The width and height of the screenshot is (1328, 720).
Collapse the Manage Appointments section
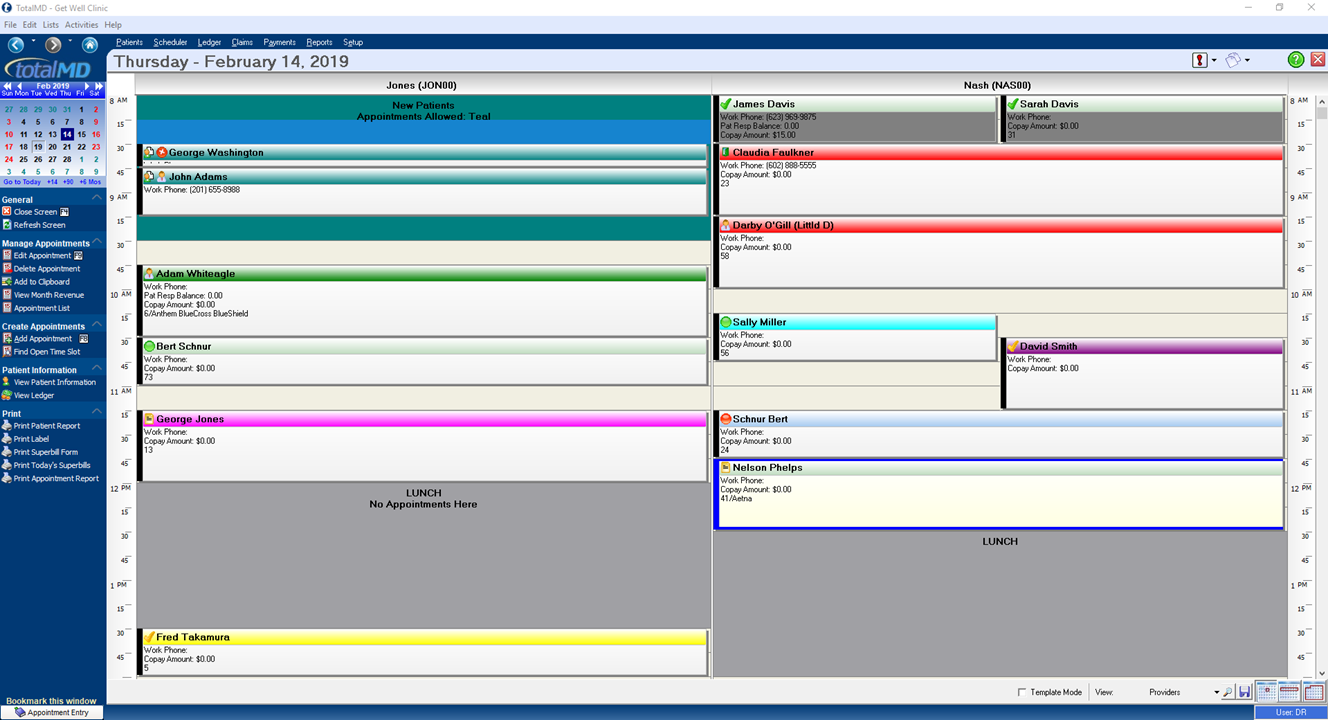(x=97, y=243)
